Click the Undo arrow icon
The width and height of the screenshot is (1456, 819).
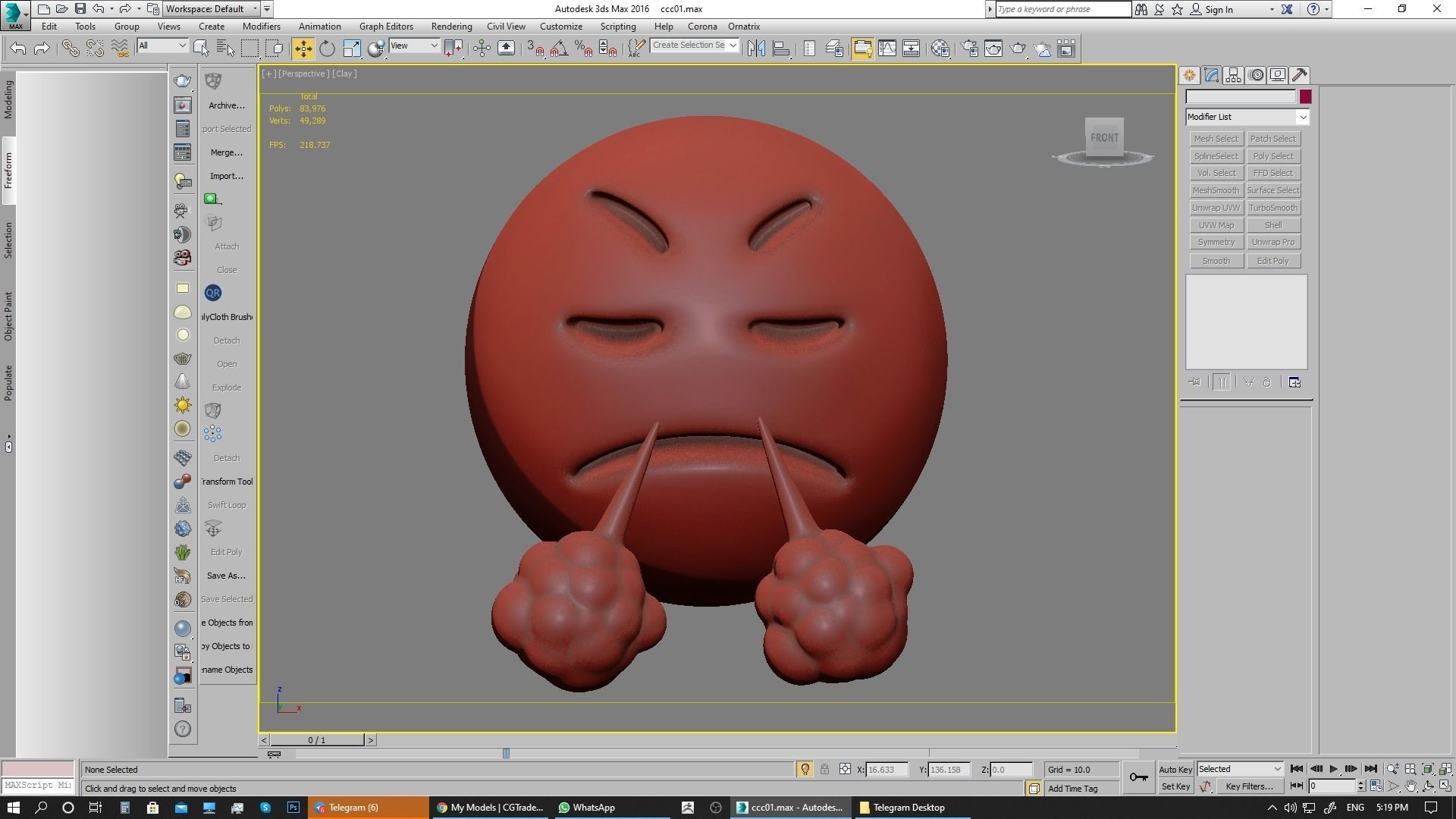click(18, 49)
